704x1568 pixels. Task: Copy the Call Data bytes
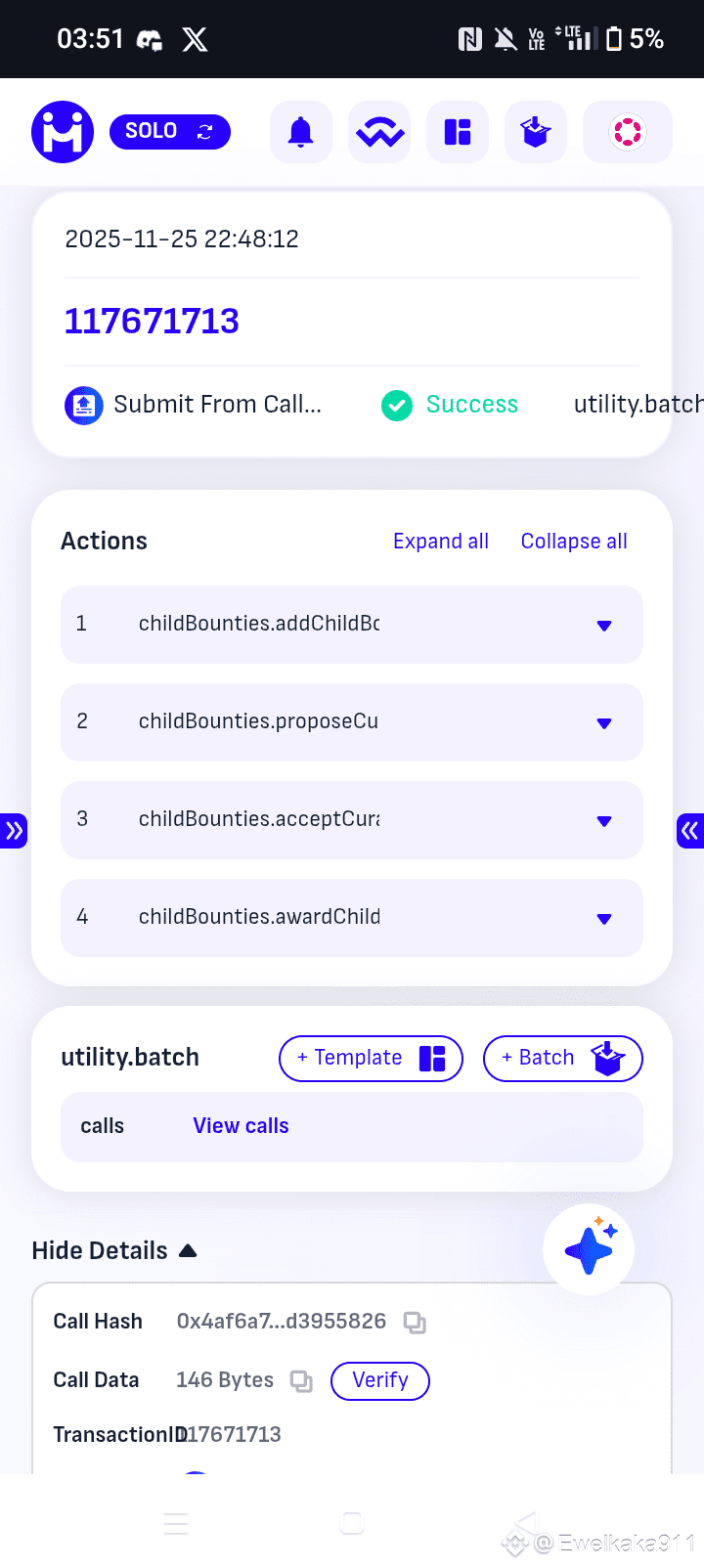click(301, 1381)
